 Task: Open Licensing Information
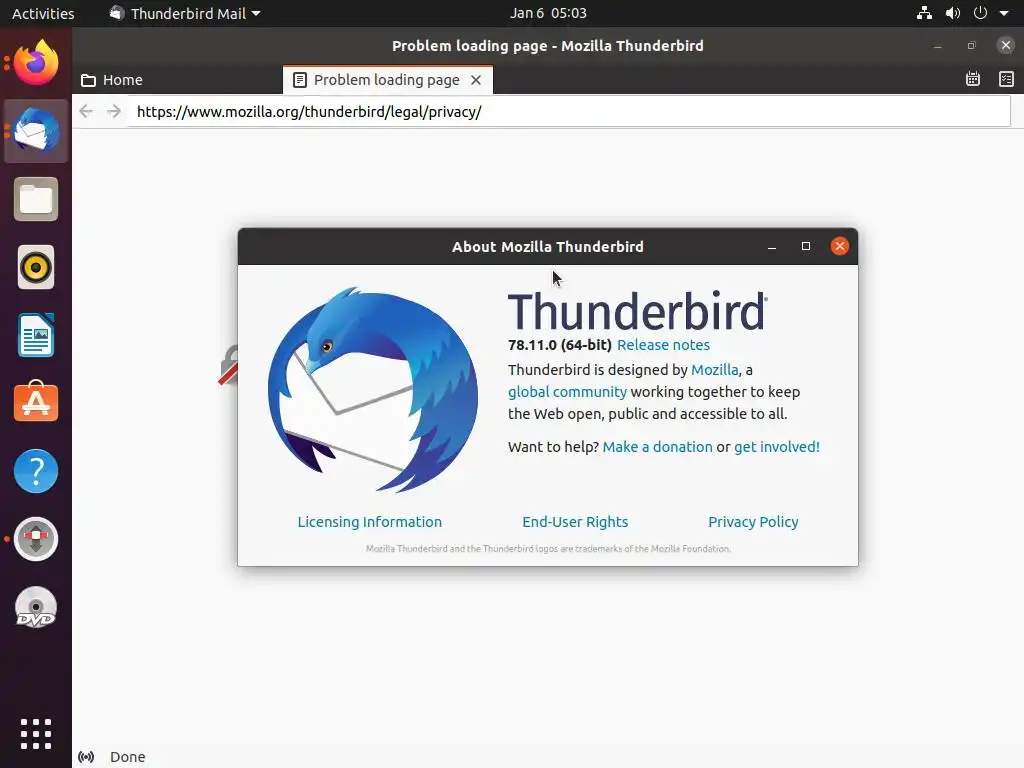(370, 522)
